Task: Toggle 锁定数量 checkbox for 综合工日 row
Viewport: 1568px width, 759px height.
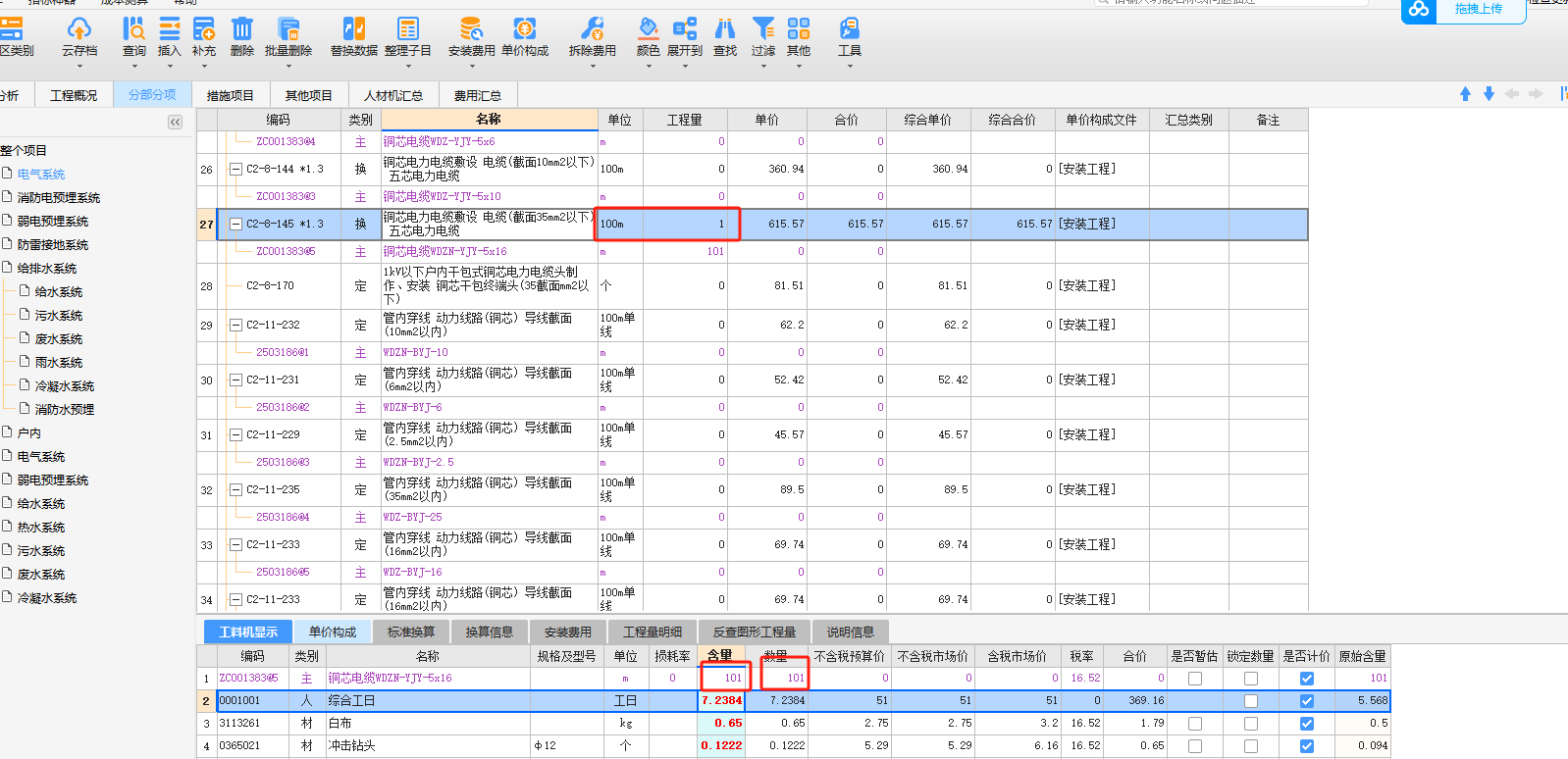Action: point(1251,701)
